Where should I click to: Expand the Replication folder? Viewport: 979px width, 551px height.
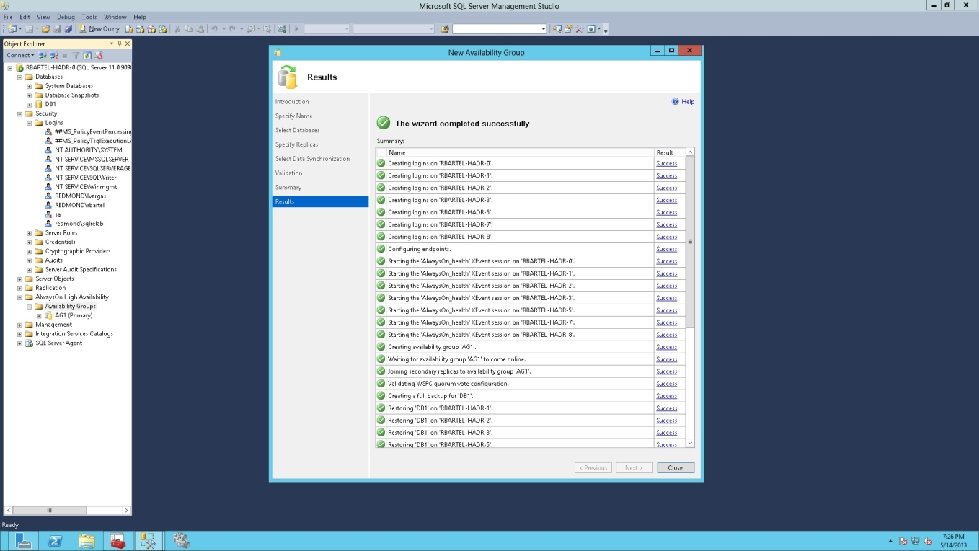click(19, 288)
